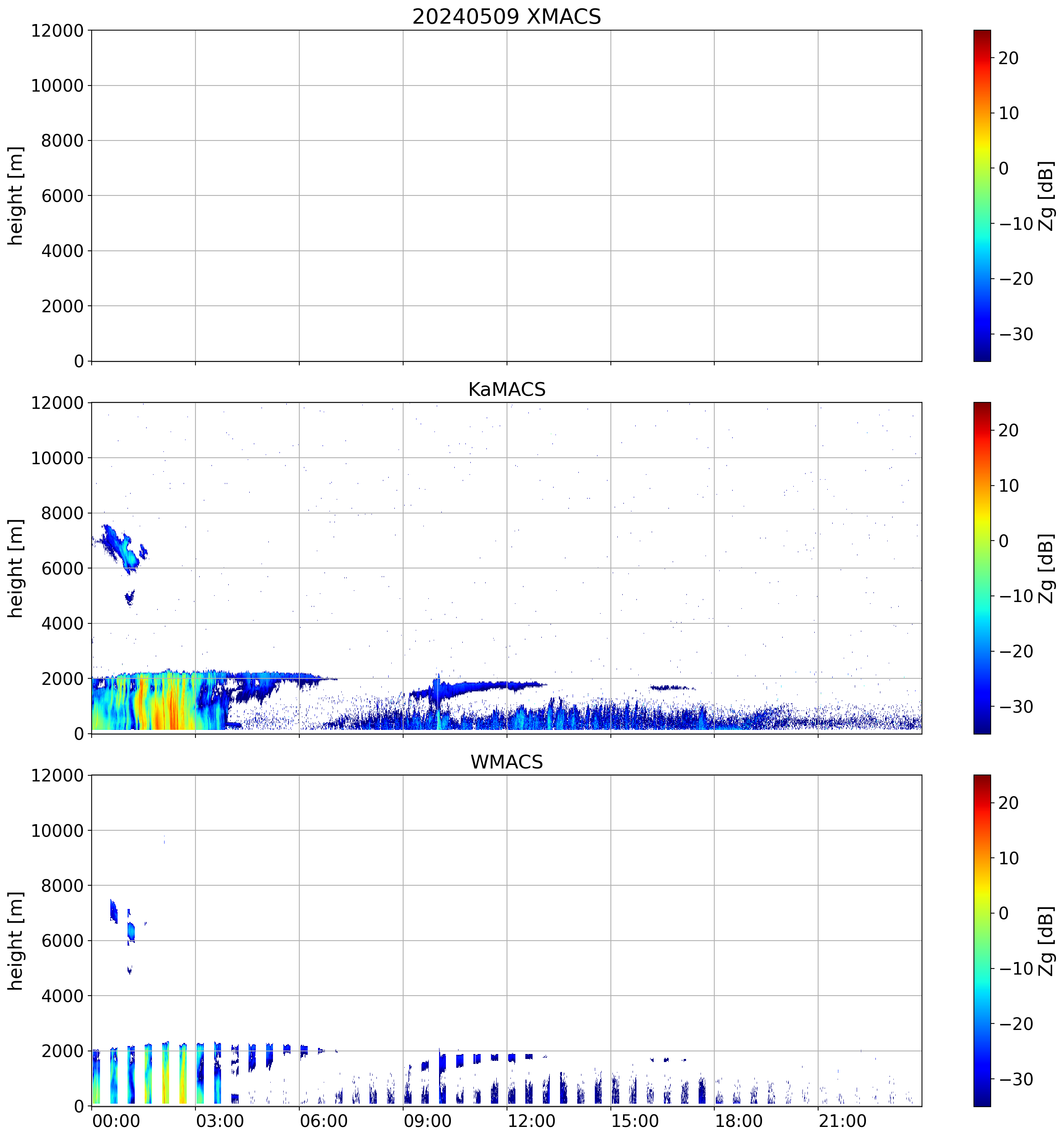Click the WMACS colorbar gradient
This screenshot has height=1138, width=1064.
point(982,941)
